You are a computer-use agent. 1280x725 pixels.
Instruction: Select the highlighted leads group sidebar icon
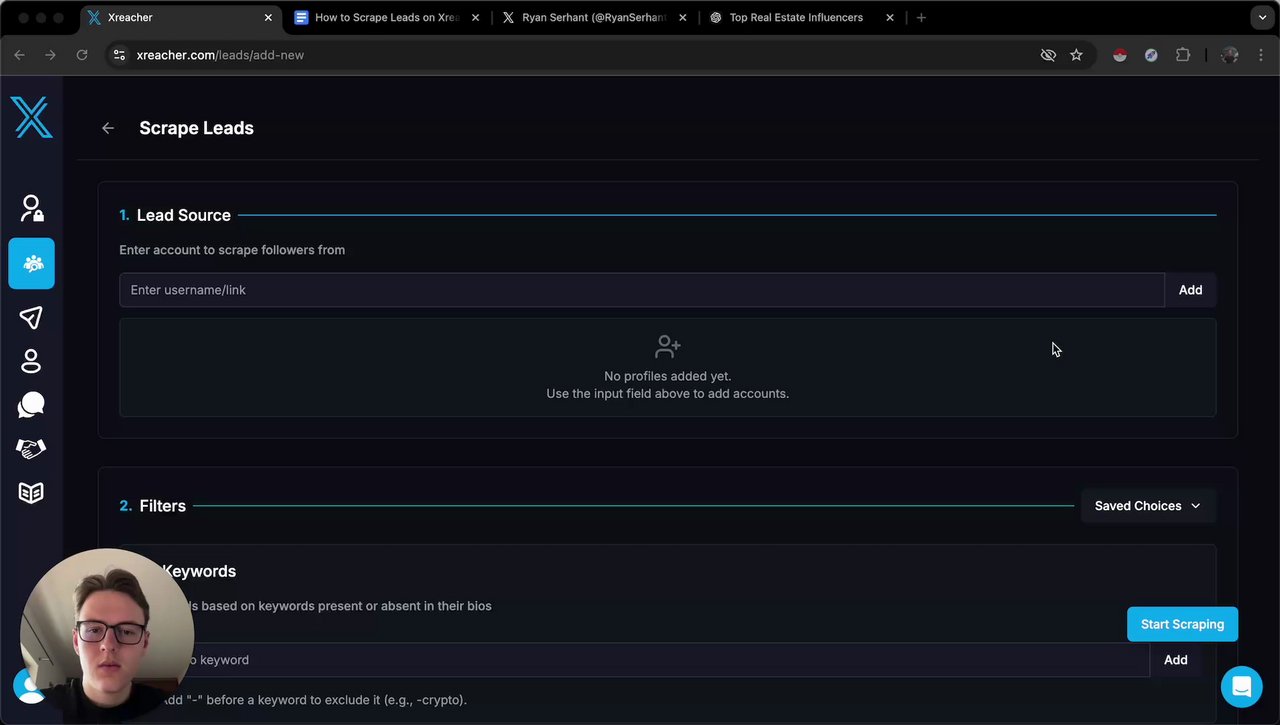[32, 264]
